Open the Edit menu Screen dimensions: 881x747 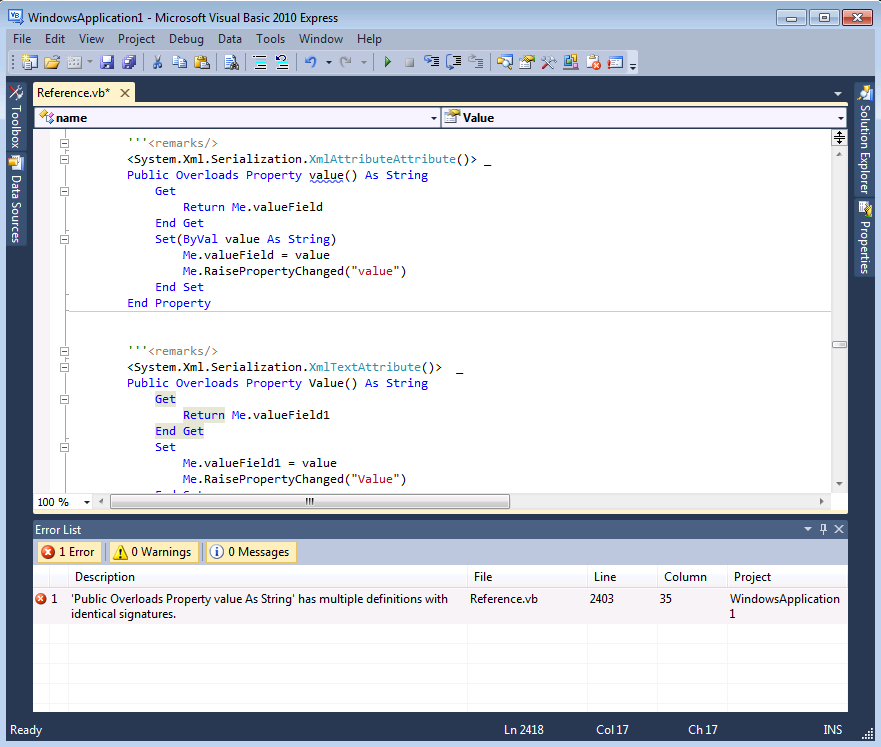[x=55, y=39]
